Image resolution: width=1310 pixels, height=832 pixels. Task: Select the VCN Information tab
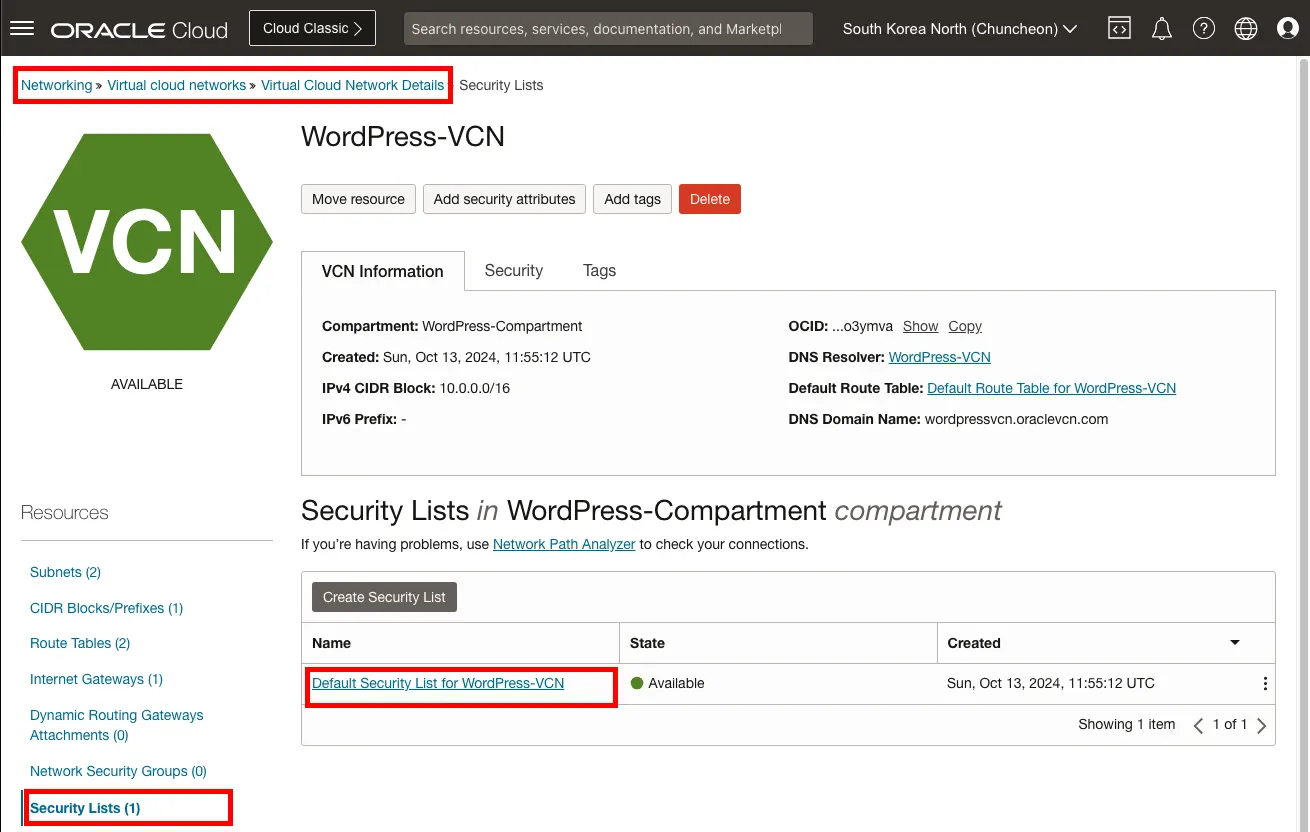coord(383,271)
